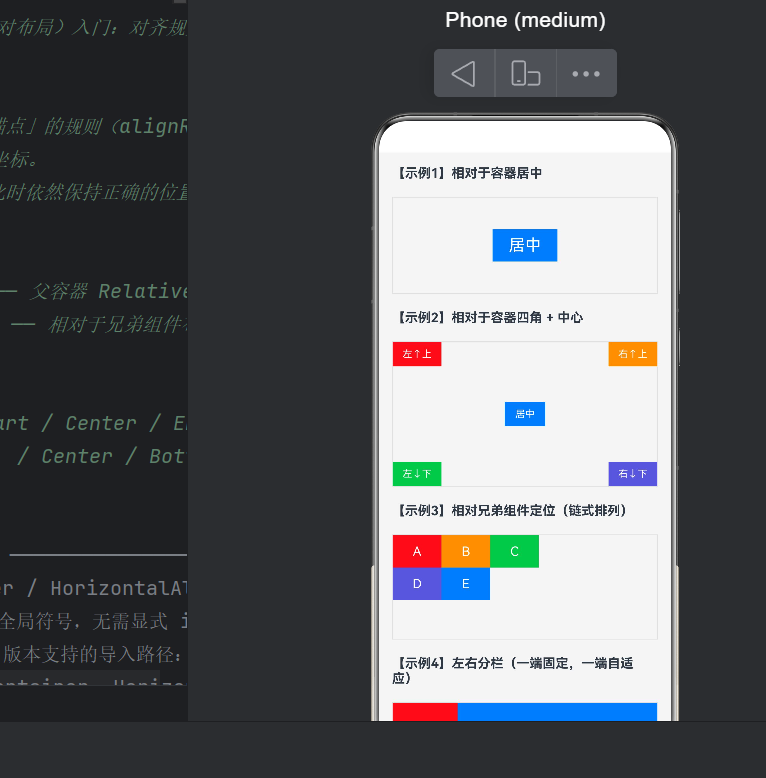This screenshot has height=778, width=766.
Task: Click the large blue 居中 box in example 1
Action: click(525, 245)
